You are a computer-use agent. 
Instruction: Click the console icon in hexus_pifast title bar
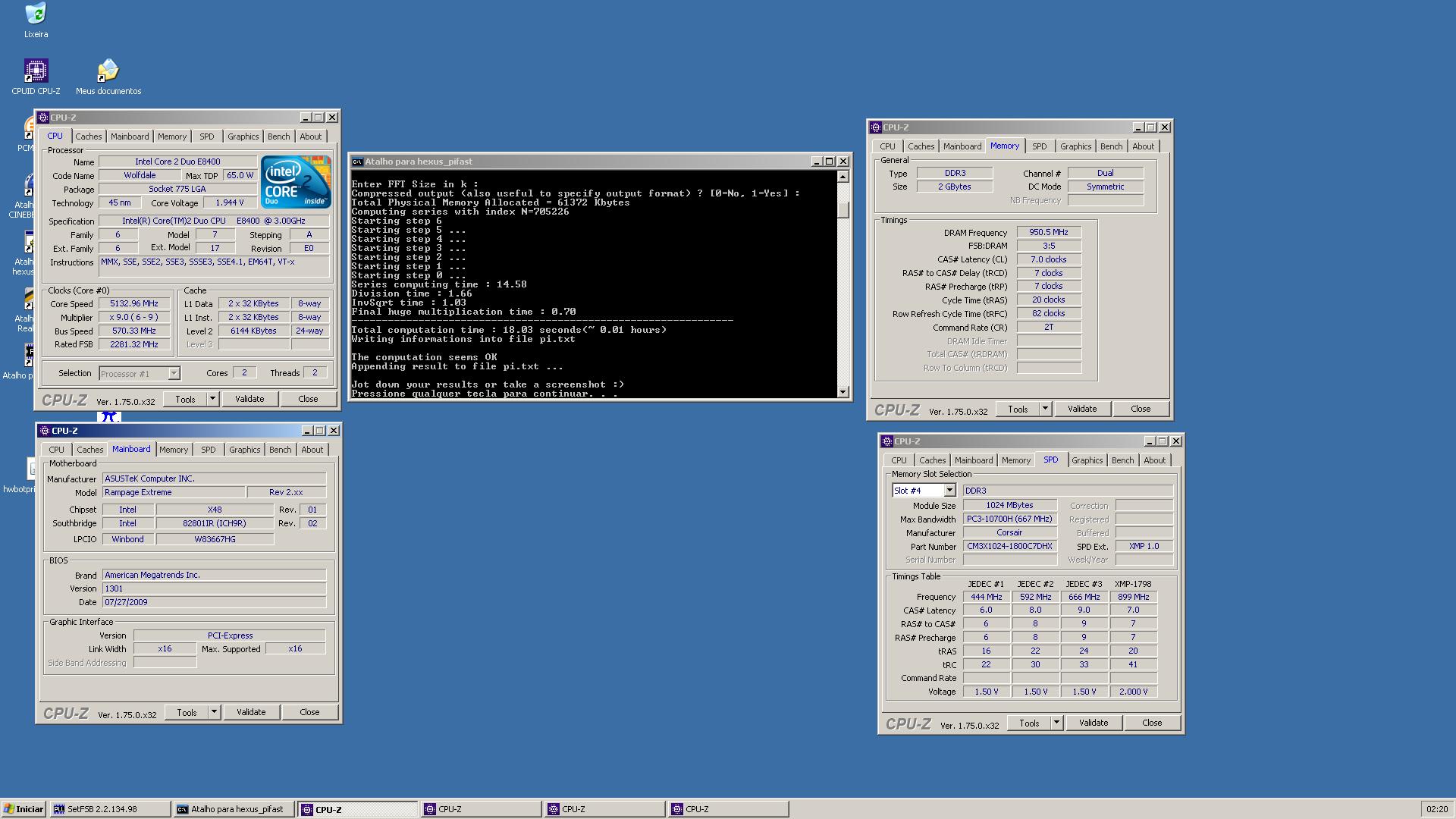pos(357,162)
